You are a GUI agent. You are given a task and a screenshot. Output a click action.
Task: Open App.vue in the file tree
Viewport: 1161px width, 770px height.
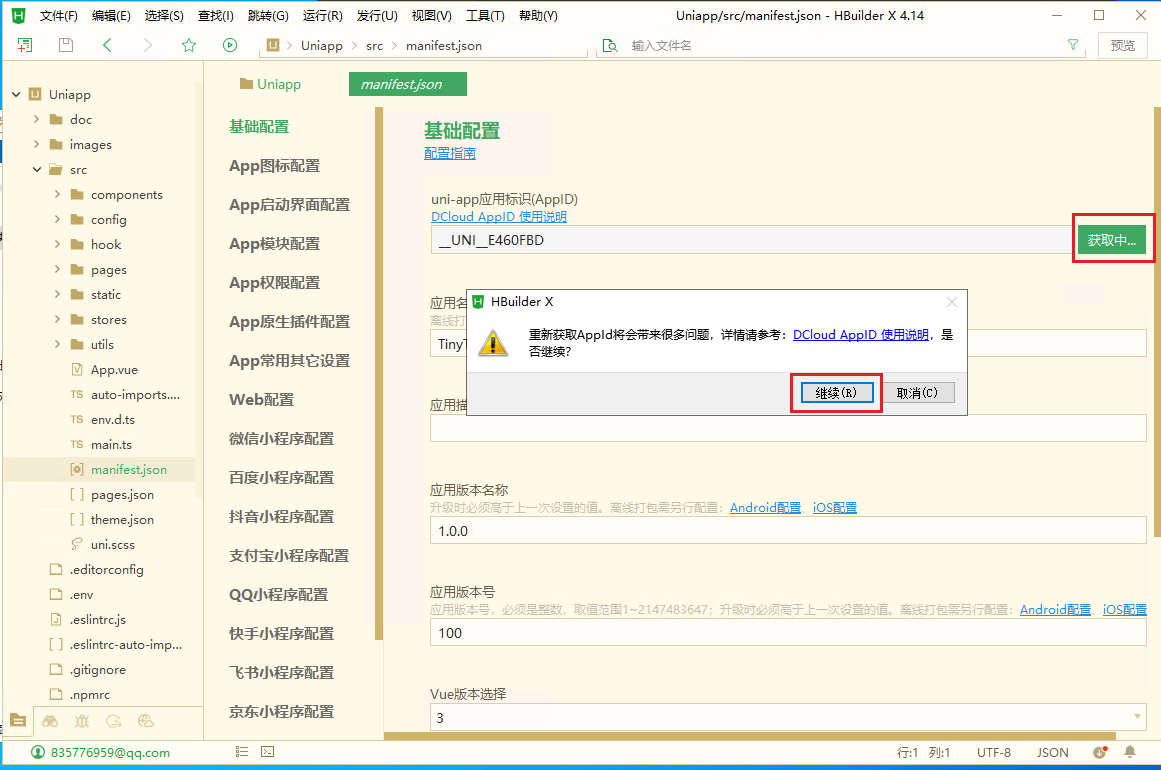pyautogui.click(x=114, y=369)
